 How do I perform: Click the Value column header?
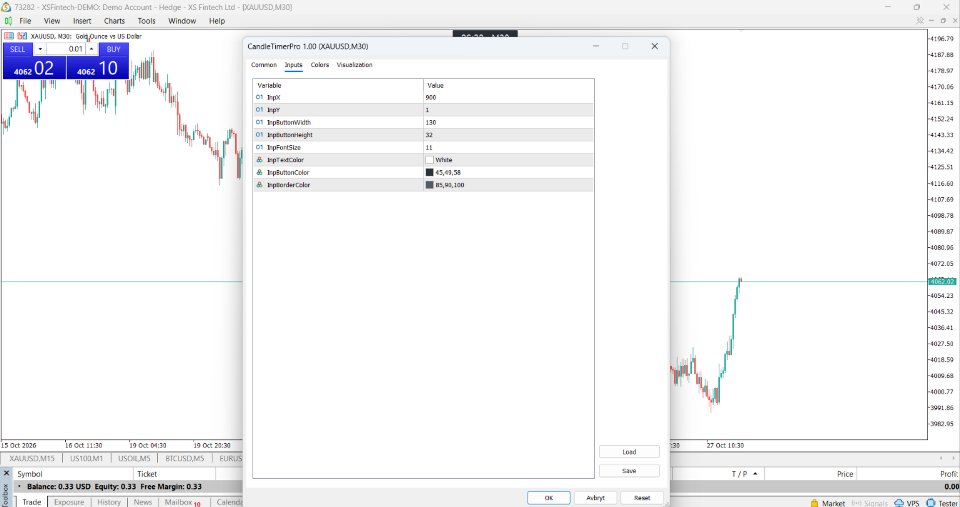(508, 85)
